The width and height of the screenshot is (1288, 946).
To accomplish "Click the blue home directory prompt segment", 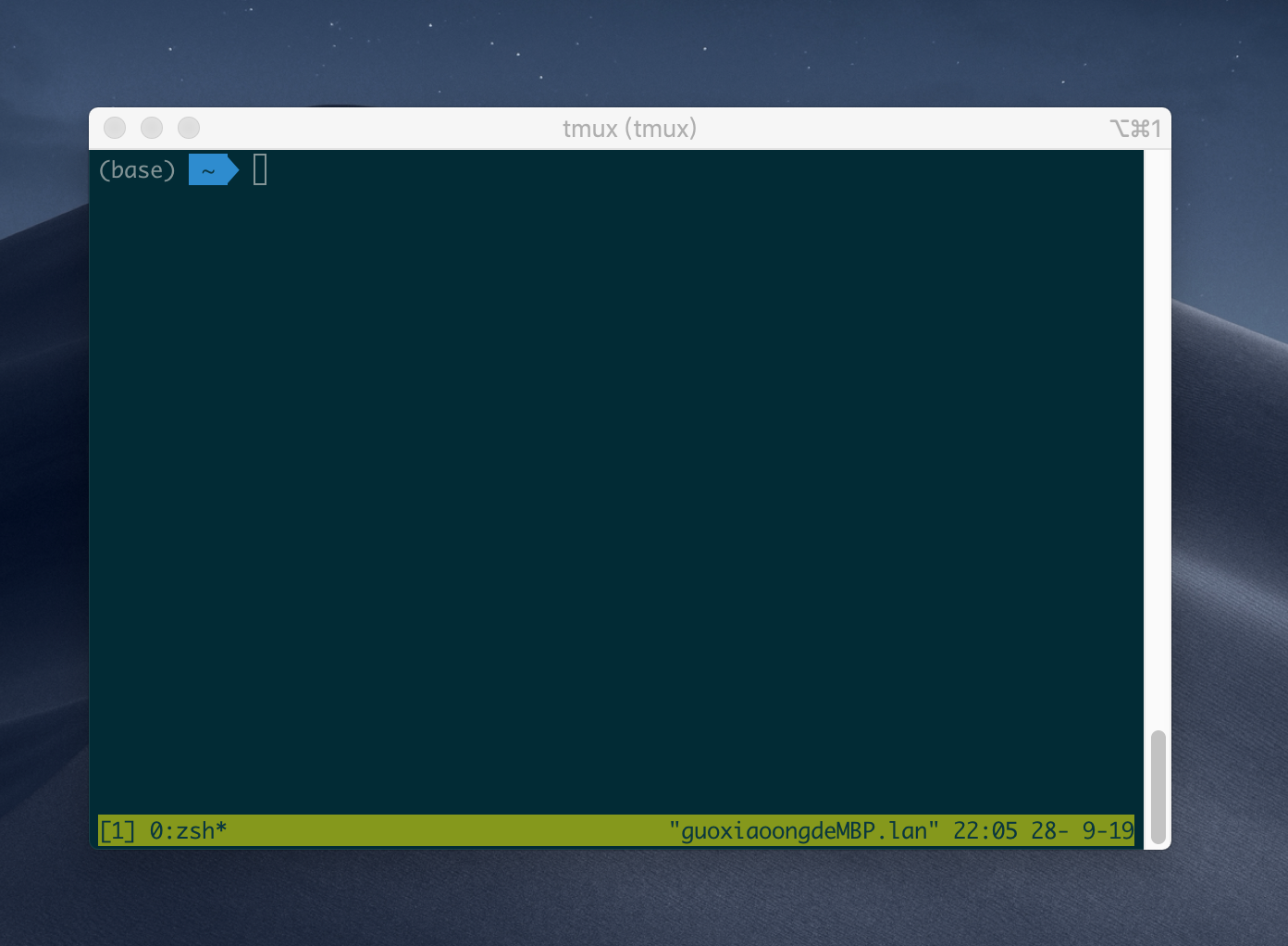I will (214, 170).
